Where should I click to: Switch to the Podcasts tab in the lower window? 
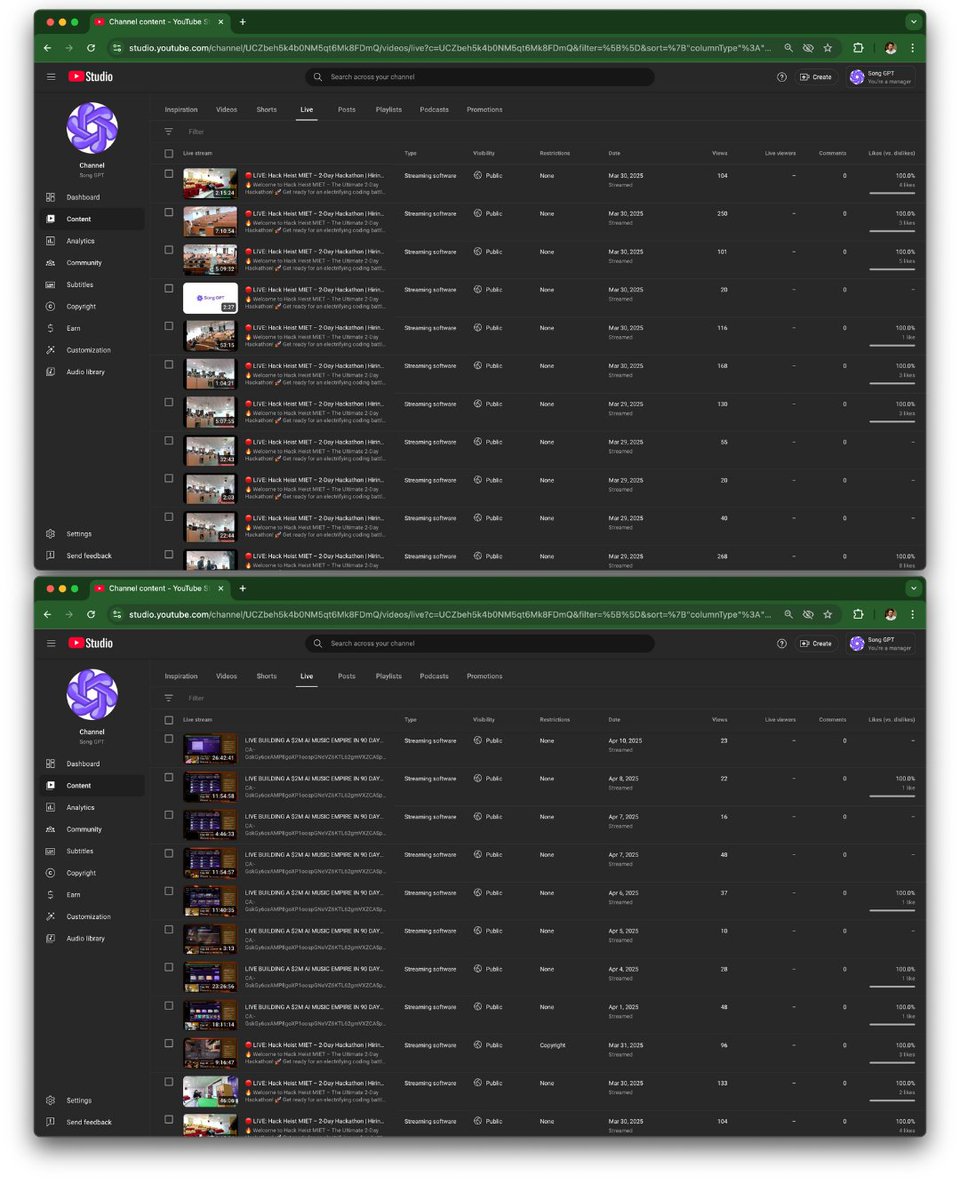(x=434, y=677)
